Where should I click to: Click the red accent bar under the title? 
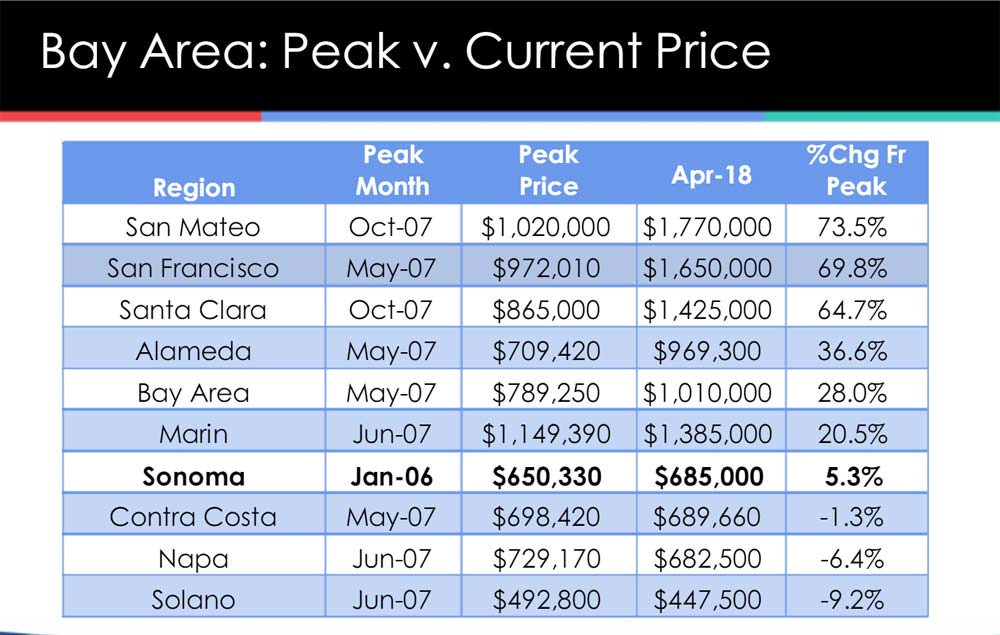[131, 117]
